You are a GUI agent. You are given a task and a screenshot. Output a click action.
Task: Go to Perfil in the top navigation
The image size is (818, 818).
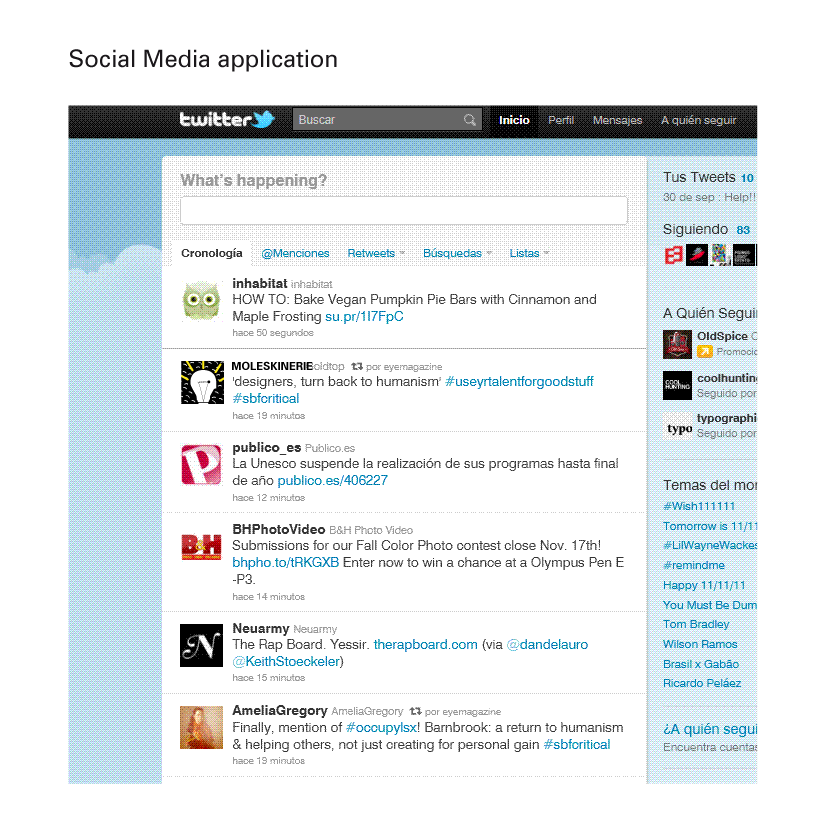(561, 120)
